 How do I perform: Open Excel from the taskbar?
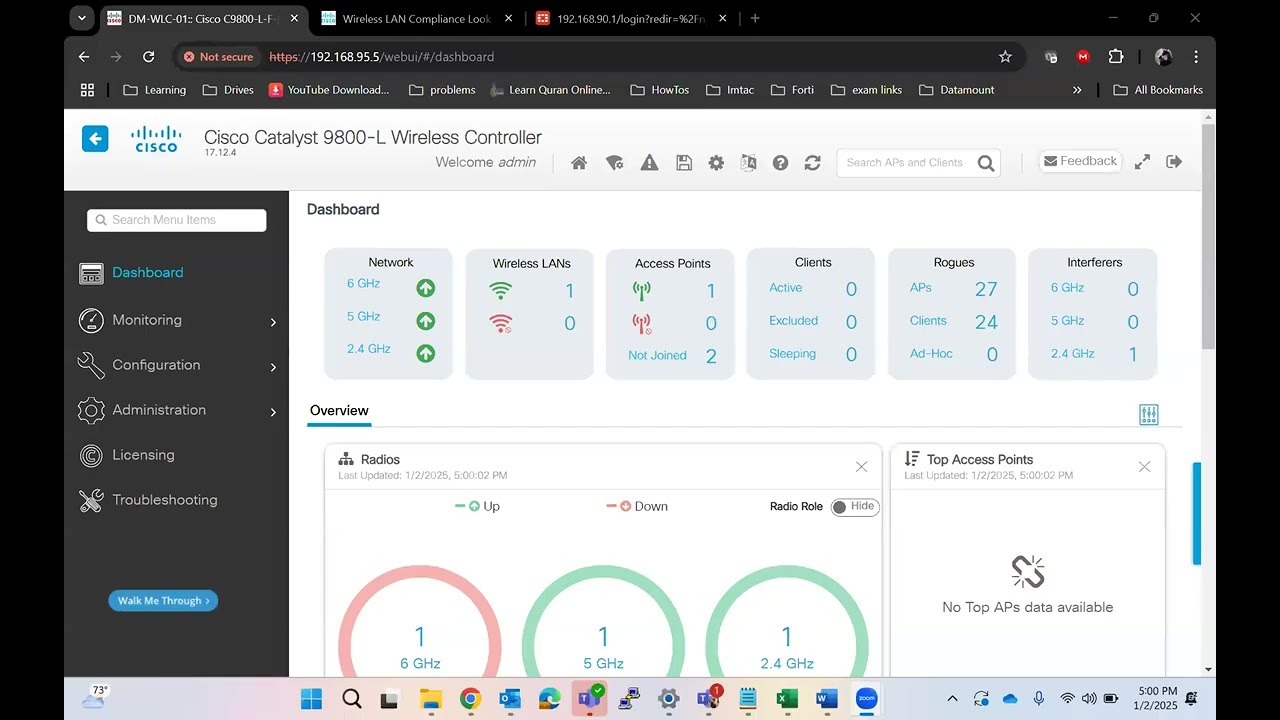(787, 699)
